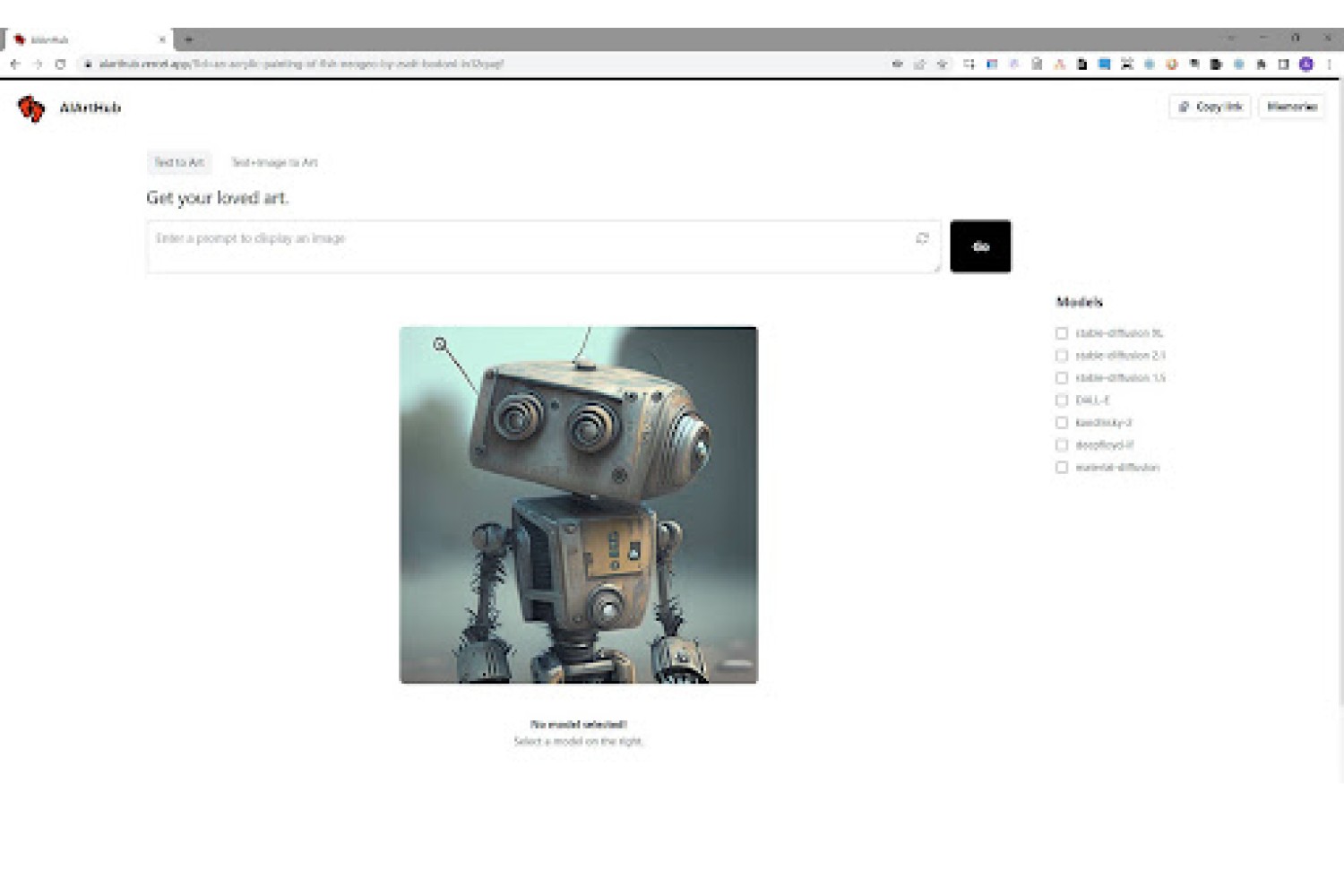The width and height of the screenshot is (1344, 896).
Task: Open the Memories page
Action: click(x=1291, y=107)
